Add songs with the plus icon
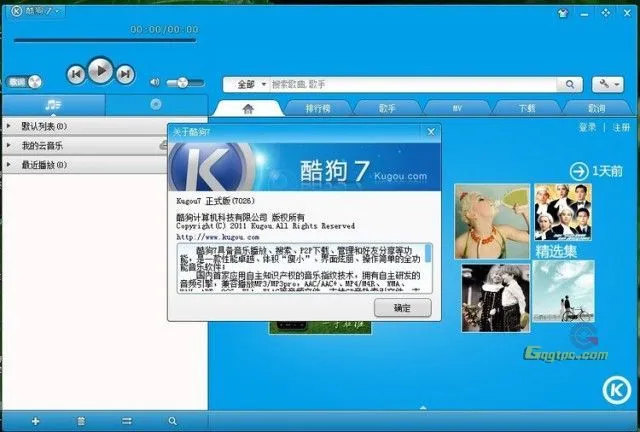The image size is (640, 432). pos(36,421)
